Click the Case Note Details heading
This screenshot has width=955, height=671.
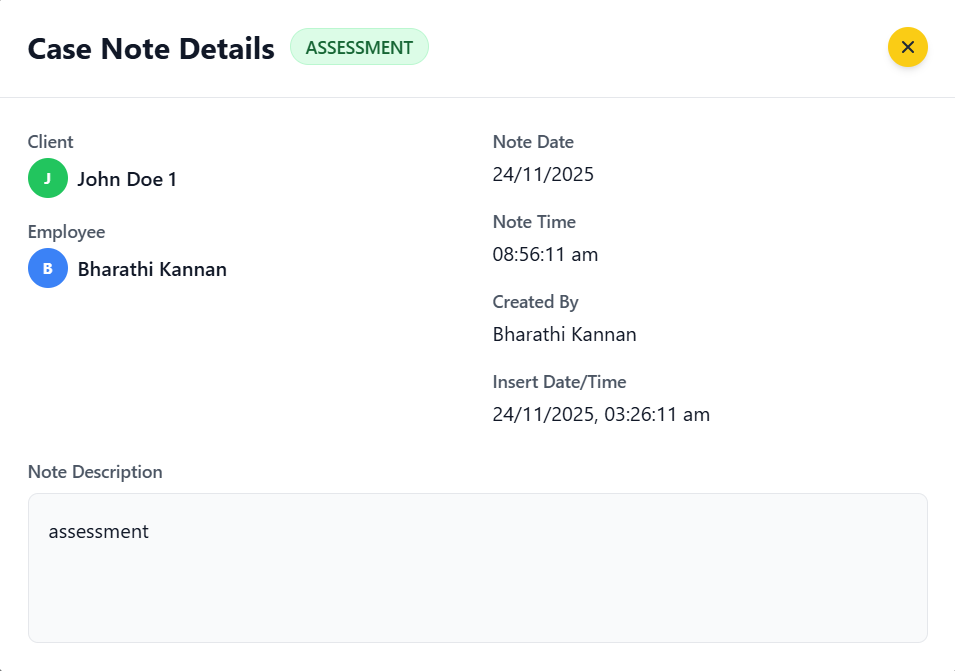[x=151, y=48]
